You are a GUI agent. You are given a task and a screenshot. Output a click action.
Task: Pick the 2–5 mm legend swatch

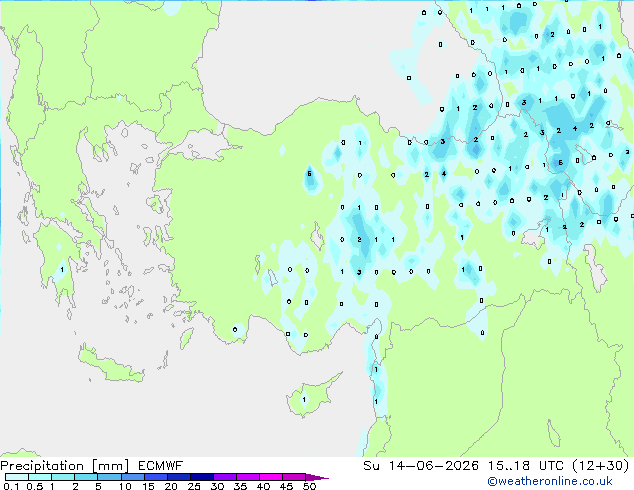86,477
